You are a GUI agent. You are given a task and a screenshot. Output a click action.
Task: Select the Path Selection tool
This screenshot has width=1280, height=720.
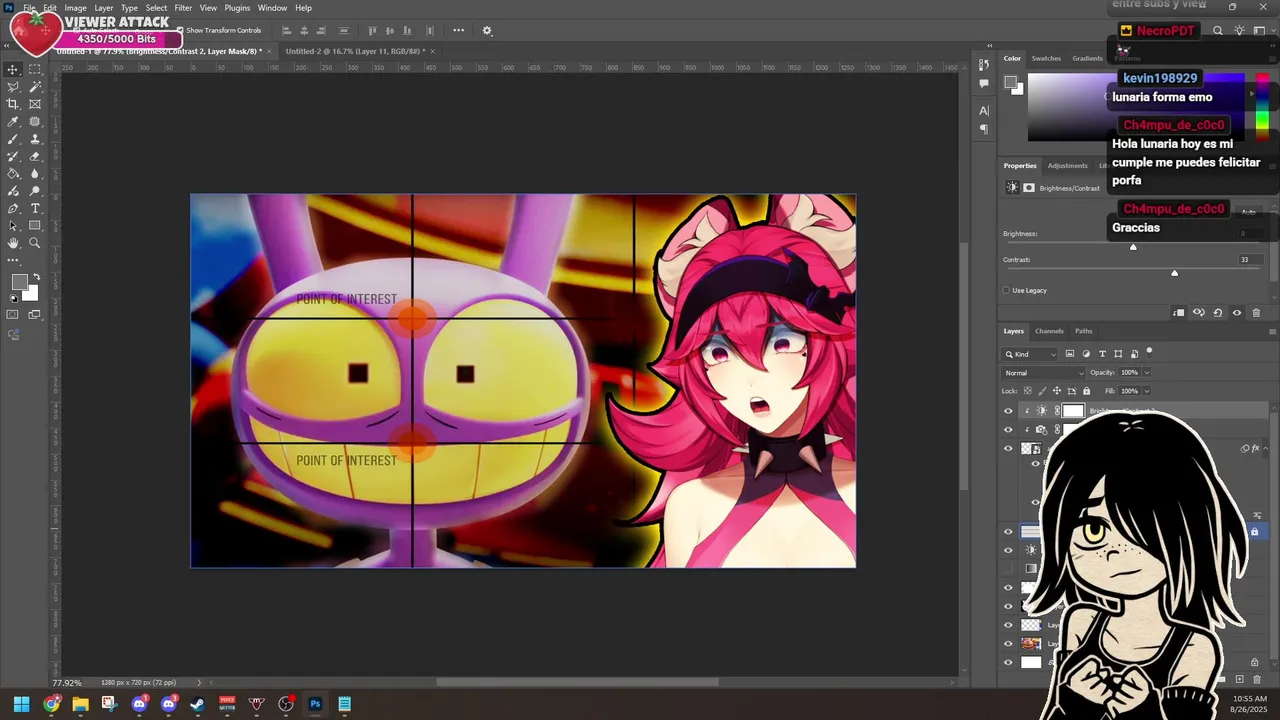[13, 226]
